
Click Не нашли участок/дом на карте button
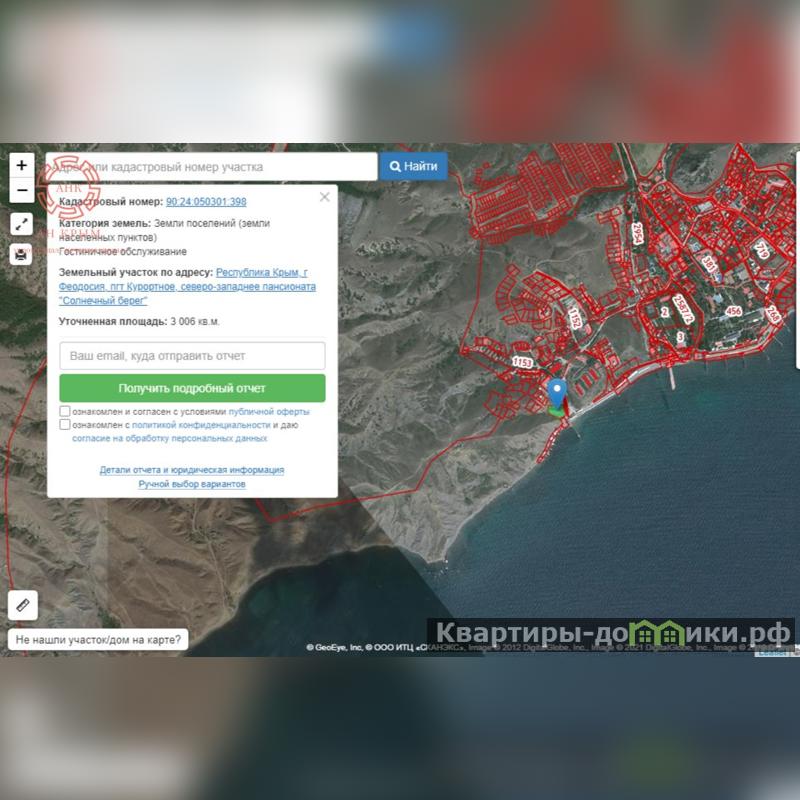[x=98, y=638]
